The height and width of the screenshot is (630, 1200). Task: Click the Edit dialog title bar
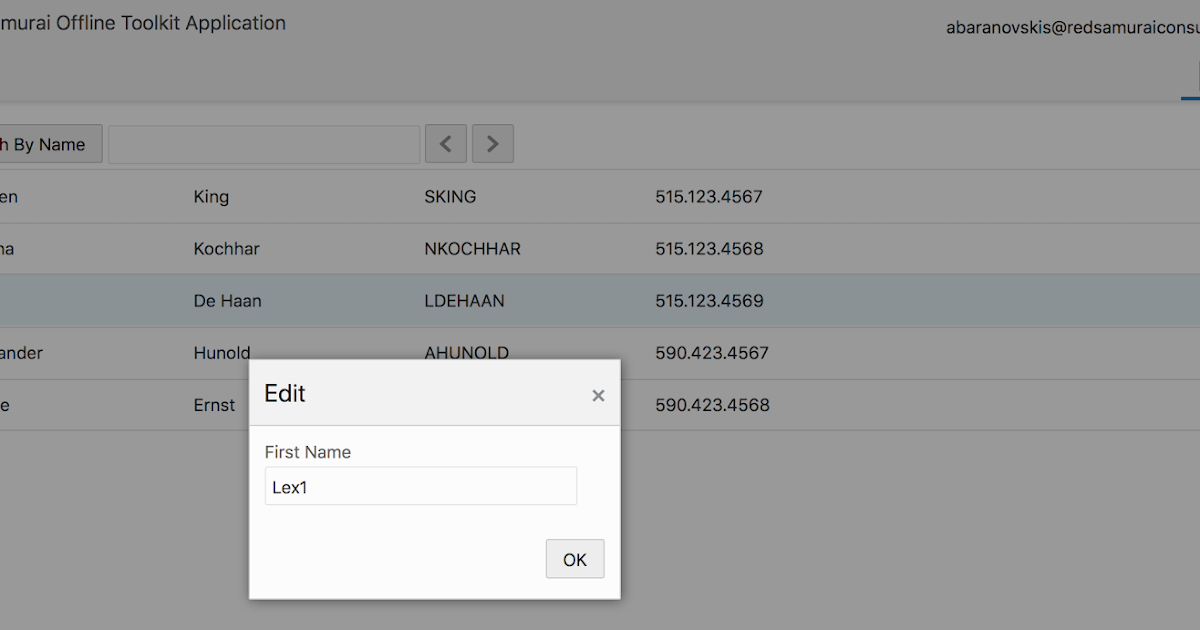tap(284, 393)
